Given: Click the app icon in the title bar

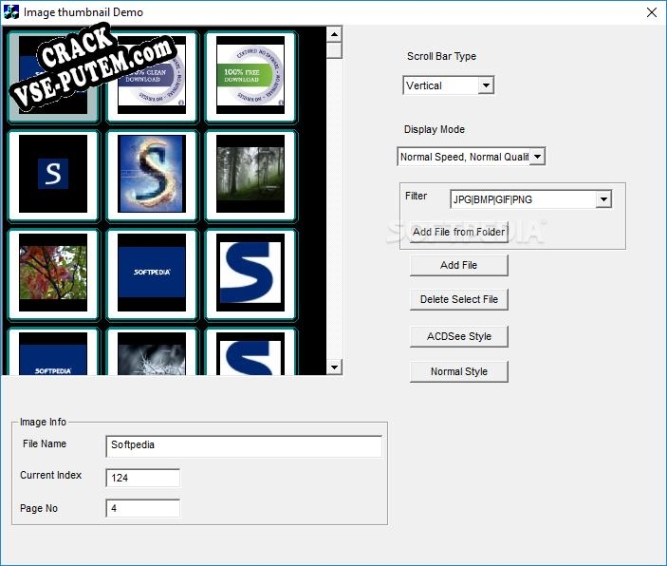Looking at the screenshot, I should (x=12, y=12).
